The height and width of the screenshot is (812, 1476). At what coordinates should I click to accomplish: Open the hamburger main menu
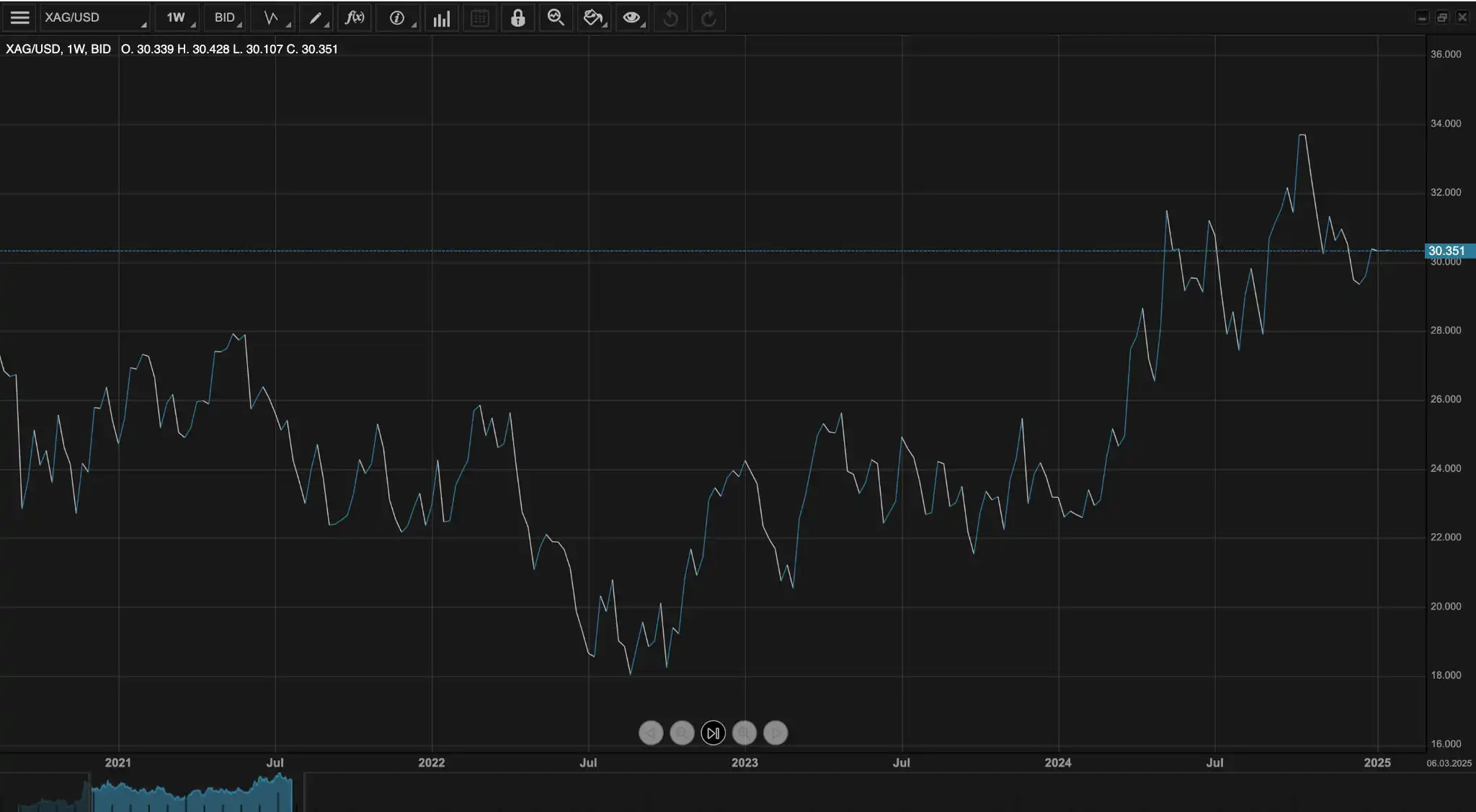pyautogui.click(x=19, y=17)
